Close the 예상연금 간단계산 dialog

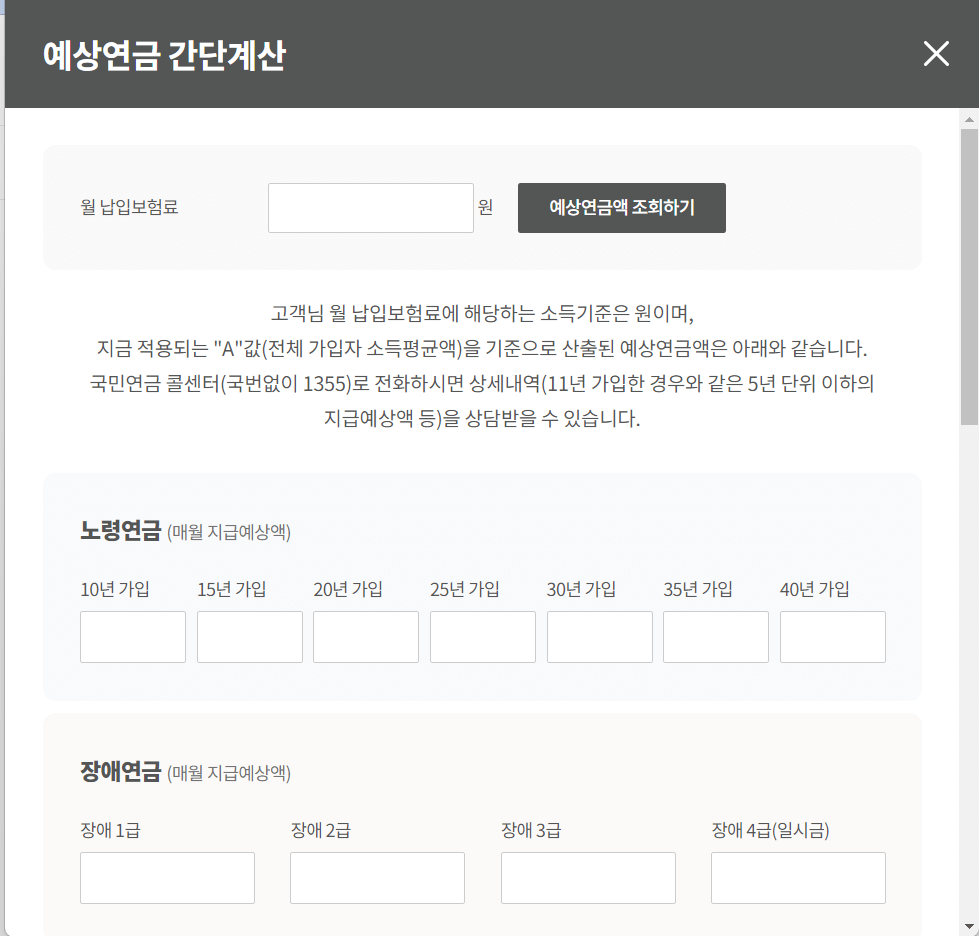[x=936, y=54]
